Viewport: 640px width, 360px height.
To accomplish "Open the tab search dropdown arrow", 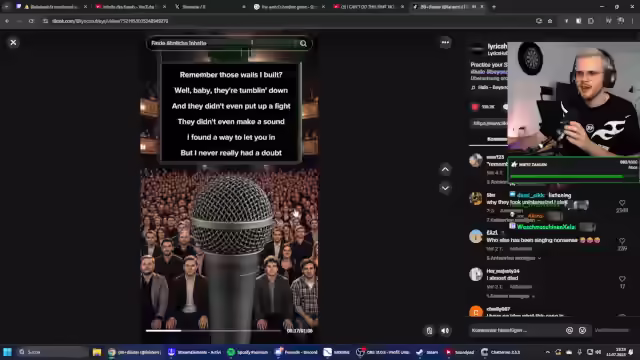I will click(6, 7).
